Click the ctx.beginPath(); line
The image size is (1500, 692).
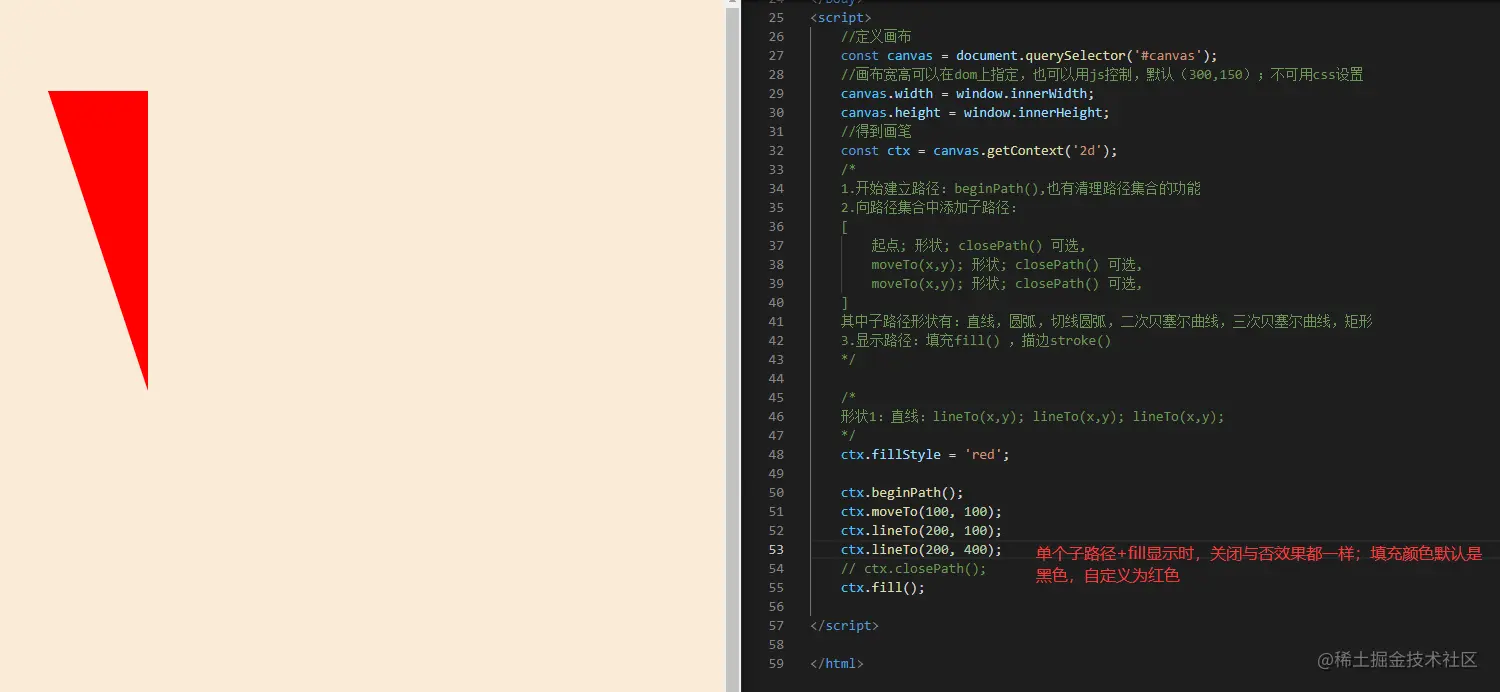point(902,493)
